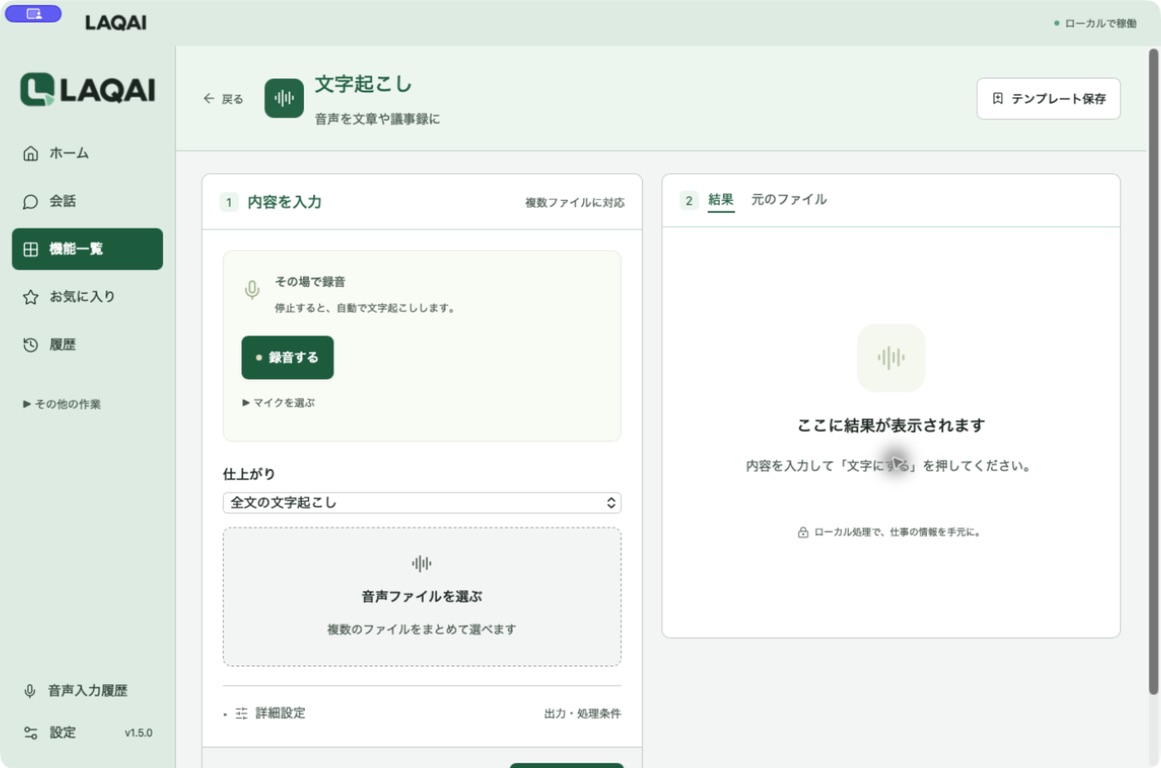Open the 全文の文字起こし dropdown
The height and width of the screenshot is (768, 1161).
click(x=422, y=503)
